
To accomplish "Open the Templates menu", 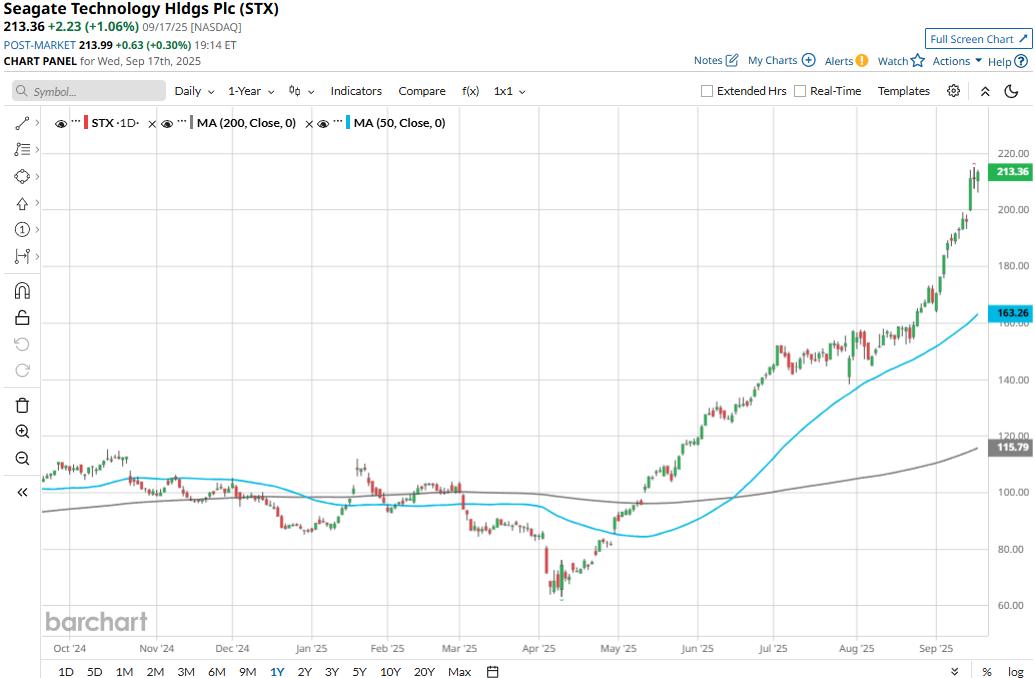I will 904,91.
